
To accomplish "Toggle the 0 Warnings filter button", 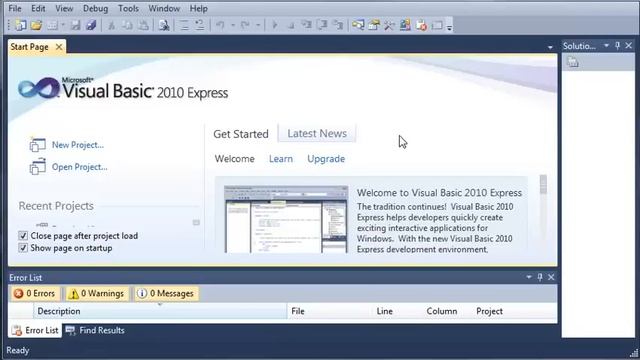I will click(x=97, y=293).
